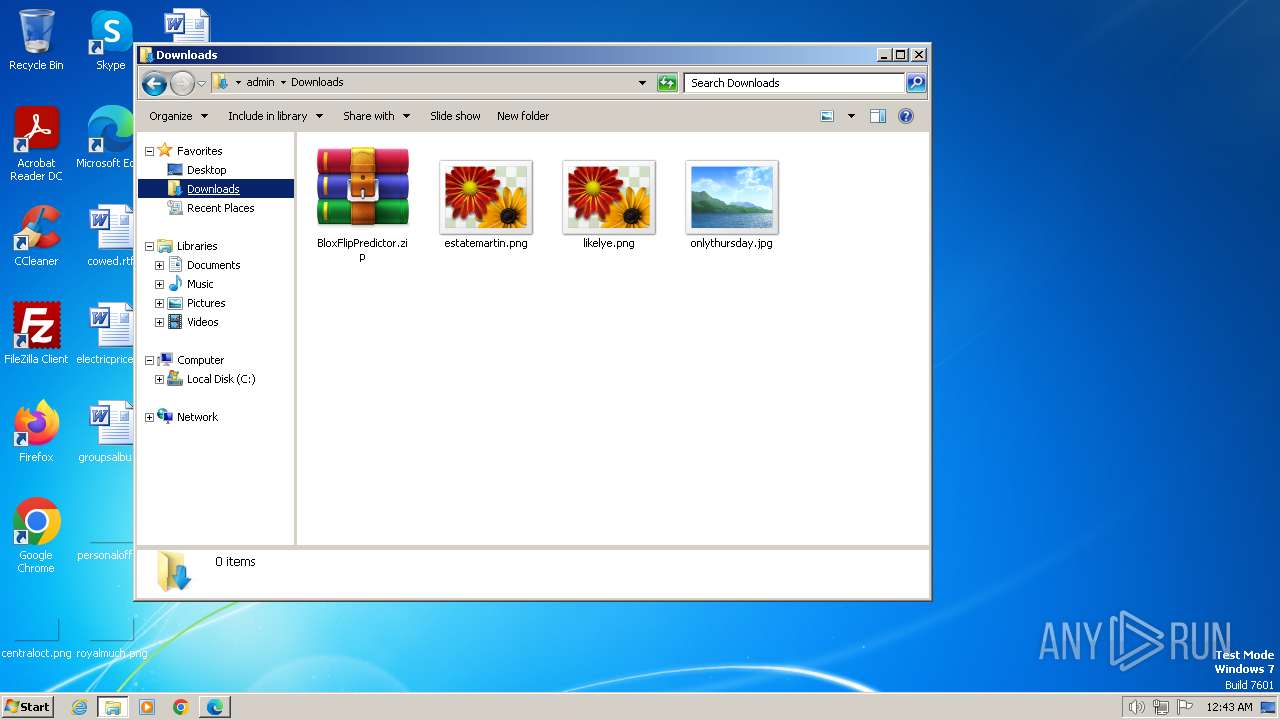
Task: Click the Change your view icon
Action: coord(827,116)
